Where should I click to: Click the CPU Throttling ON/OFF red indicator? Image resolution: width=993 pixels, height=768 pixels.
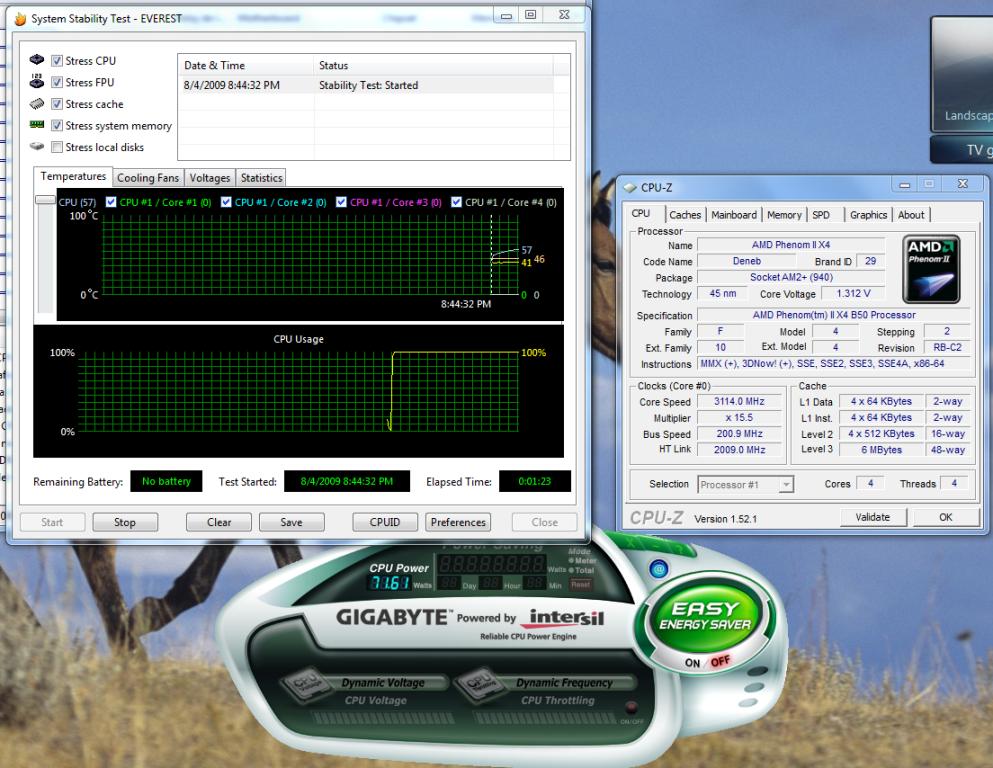[x=630, y=706]
